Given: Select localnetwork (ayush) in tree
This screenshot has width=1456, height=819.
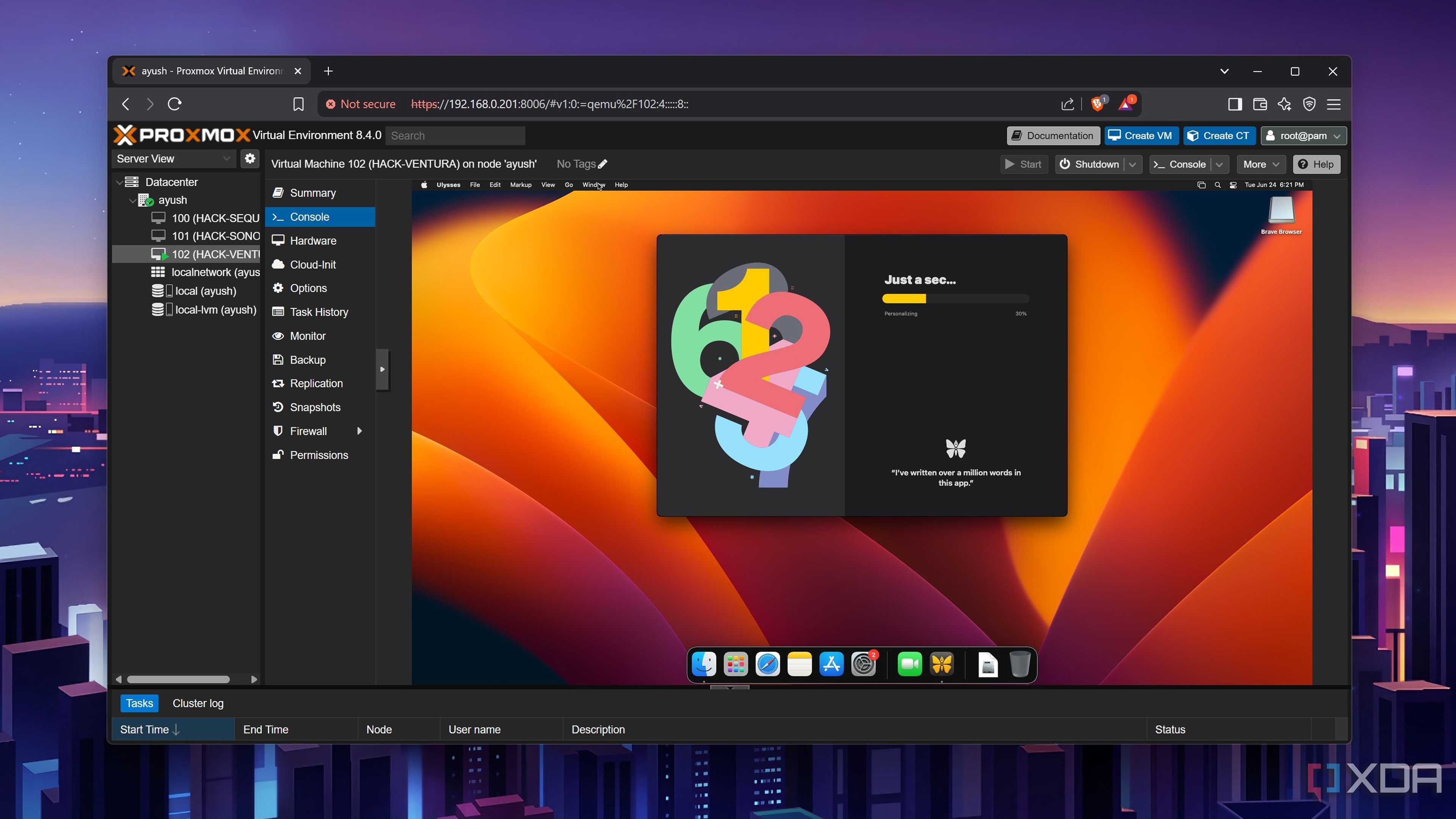Looking at the screenshot, I should [x=206, y=273].
